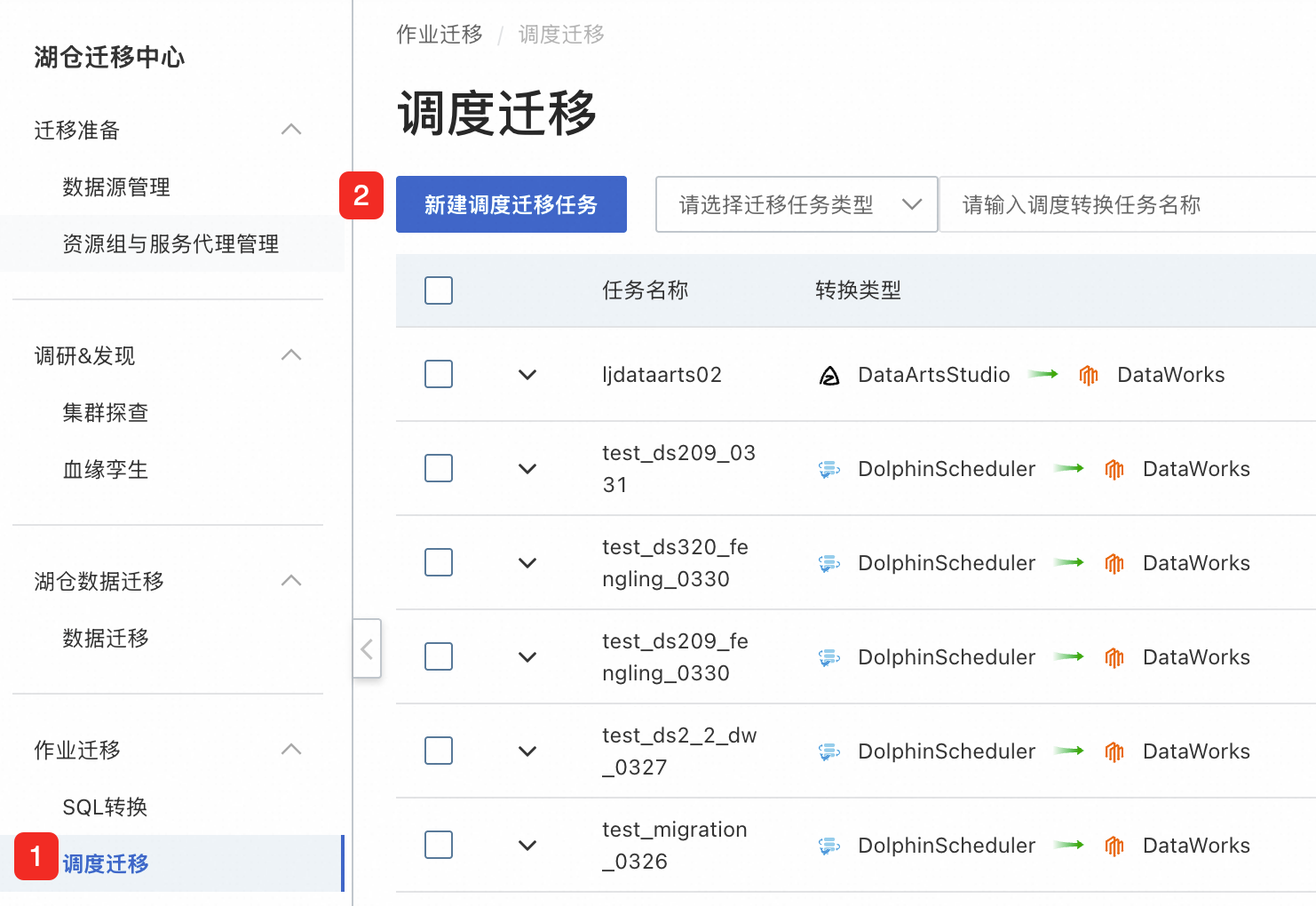Click DolphinScheduler icon in test_ds2_2_dw_0327 row

[x=829, y=751]
